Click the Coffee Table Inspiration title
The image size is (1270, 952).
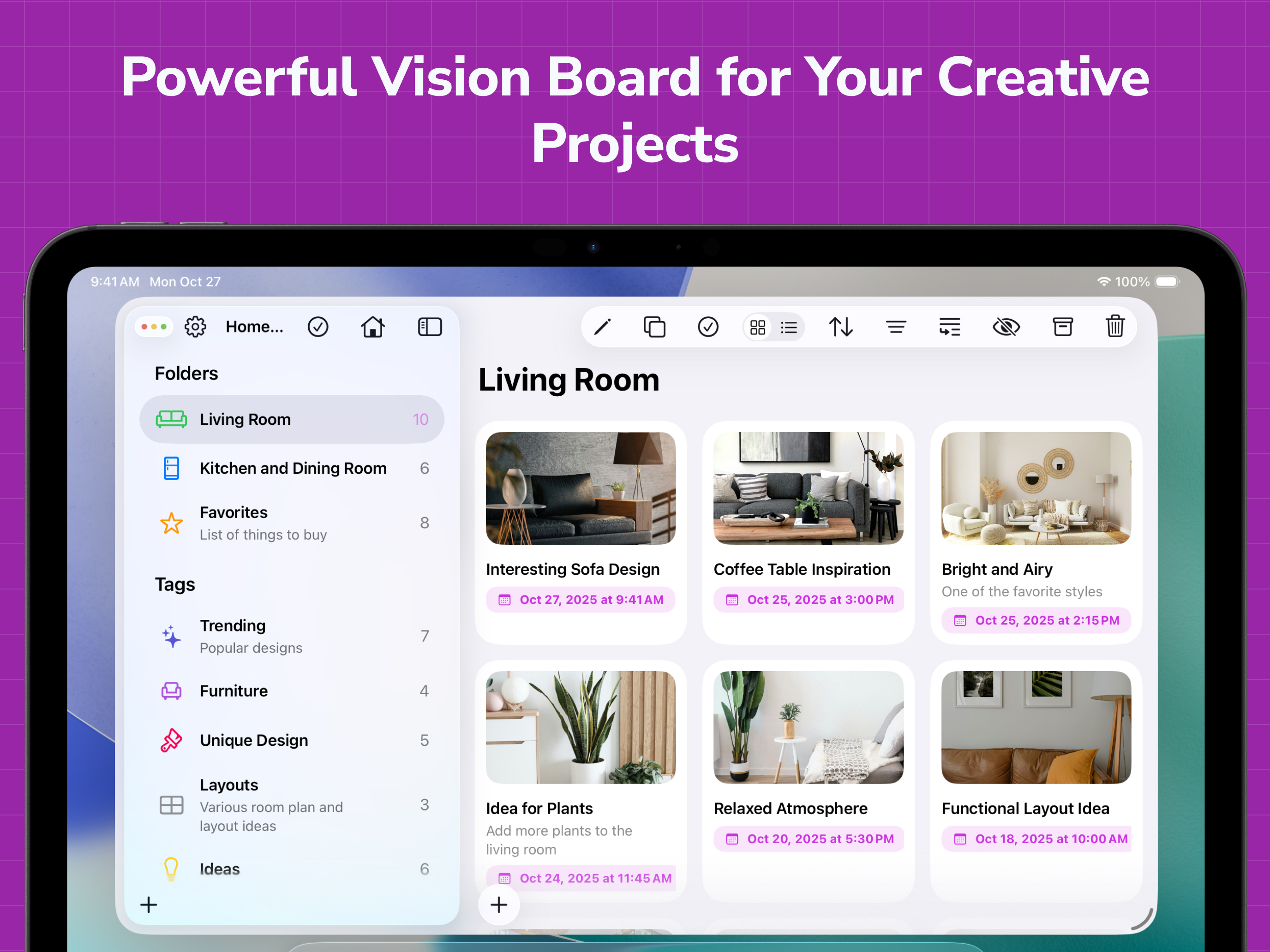(802, 569)
